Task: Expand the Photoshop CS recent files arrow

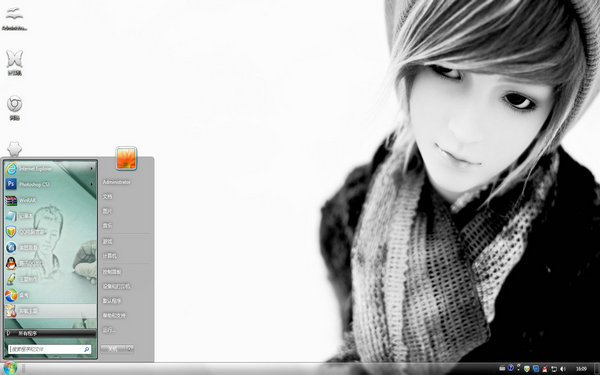Action: tap(92, 184)
